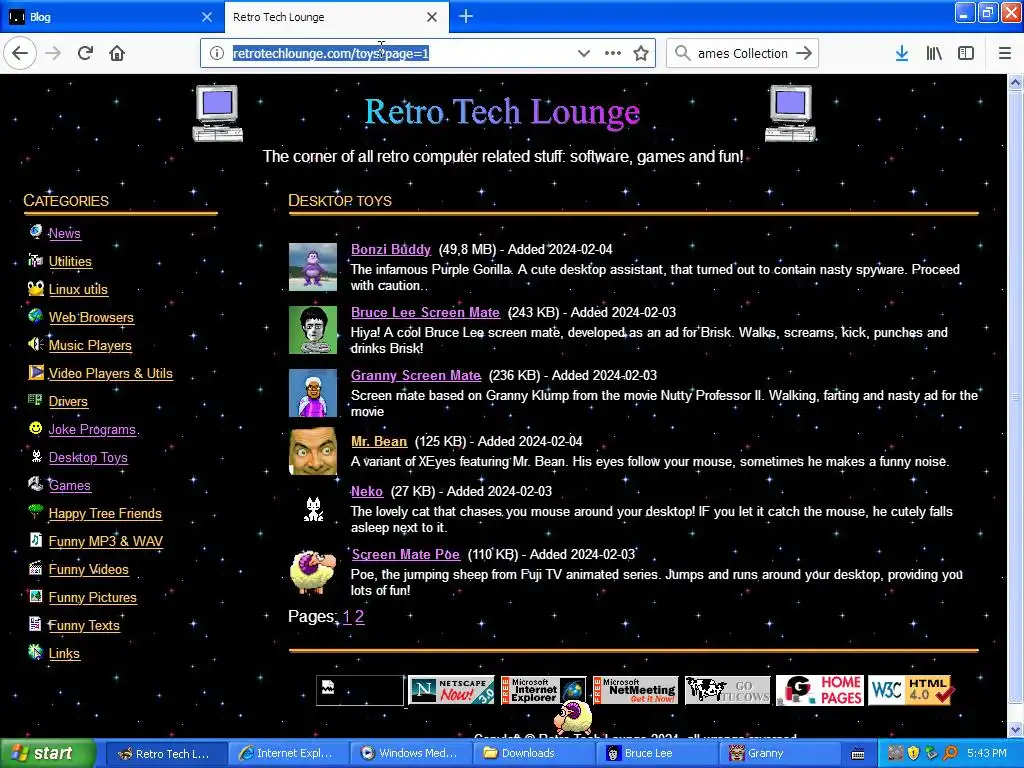The width and height of the screenshot is (1024, 768).
Task: Open the Links category link
Action: coord(64,654)
